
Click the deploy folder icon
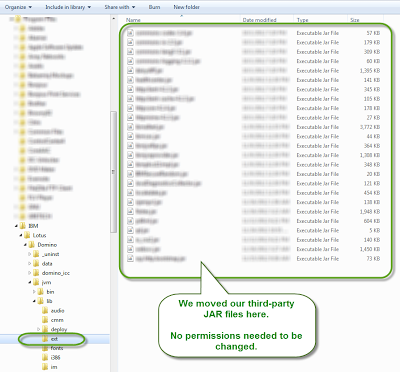coord(45,329)
